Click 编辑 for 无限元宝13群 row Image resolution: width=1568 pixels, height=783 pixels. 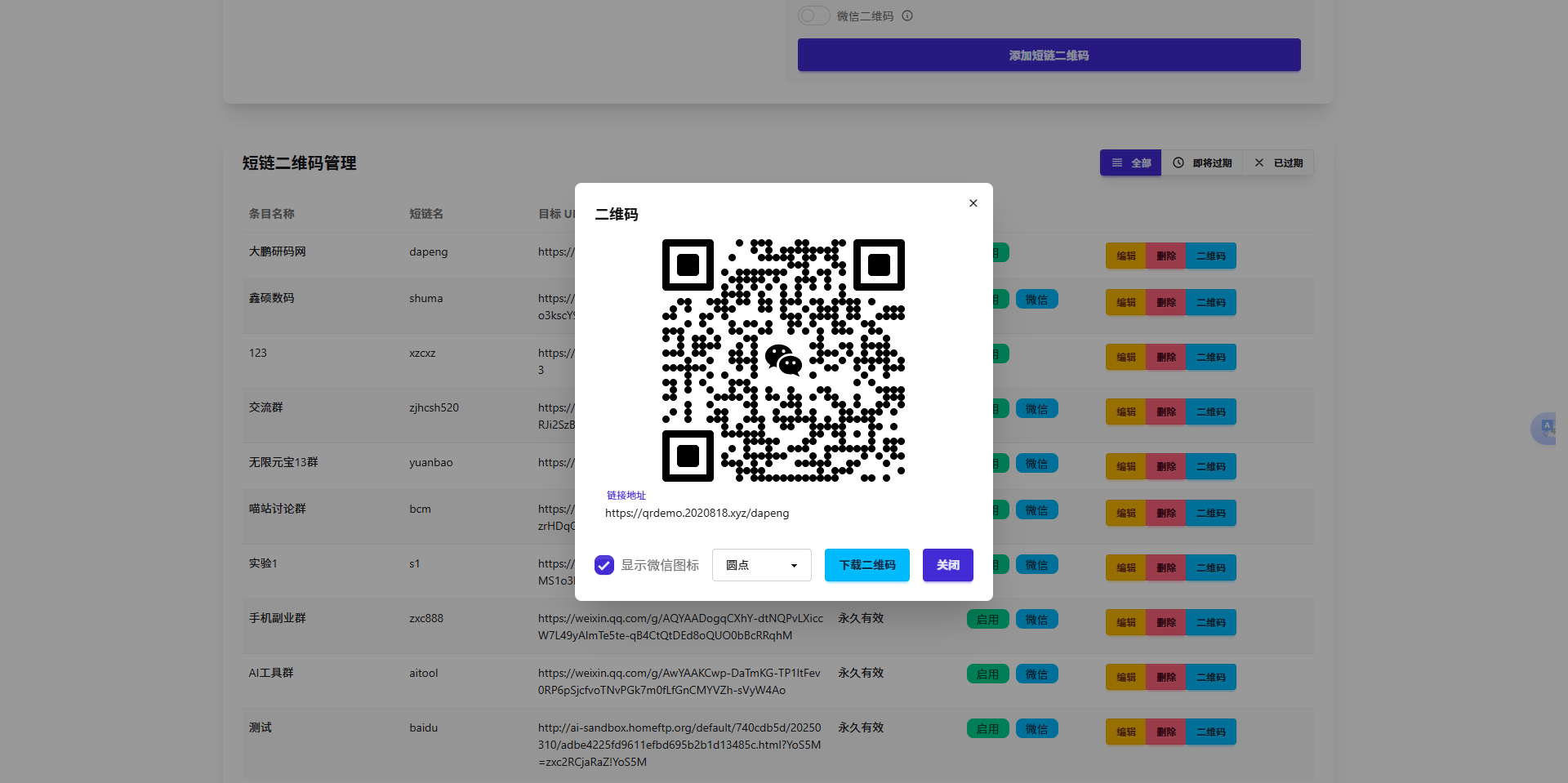[1125, 466]
